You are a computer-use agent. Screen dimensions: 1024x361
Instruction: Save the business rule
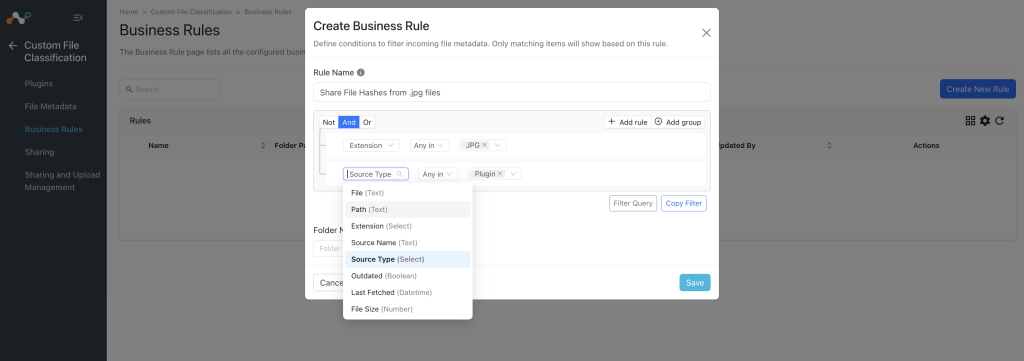(x=695, y=283)
